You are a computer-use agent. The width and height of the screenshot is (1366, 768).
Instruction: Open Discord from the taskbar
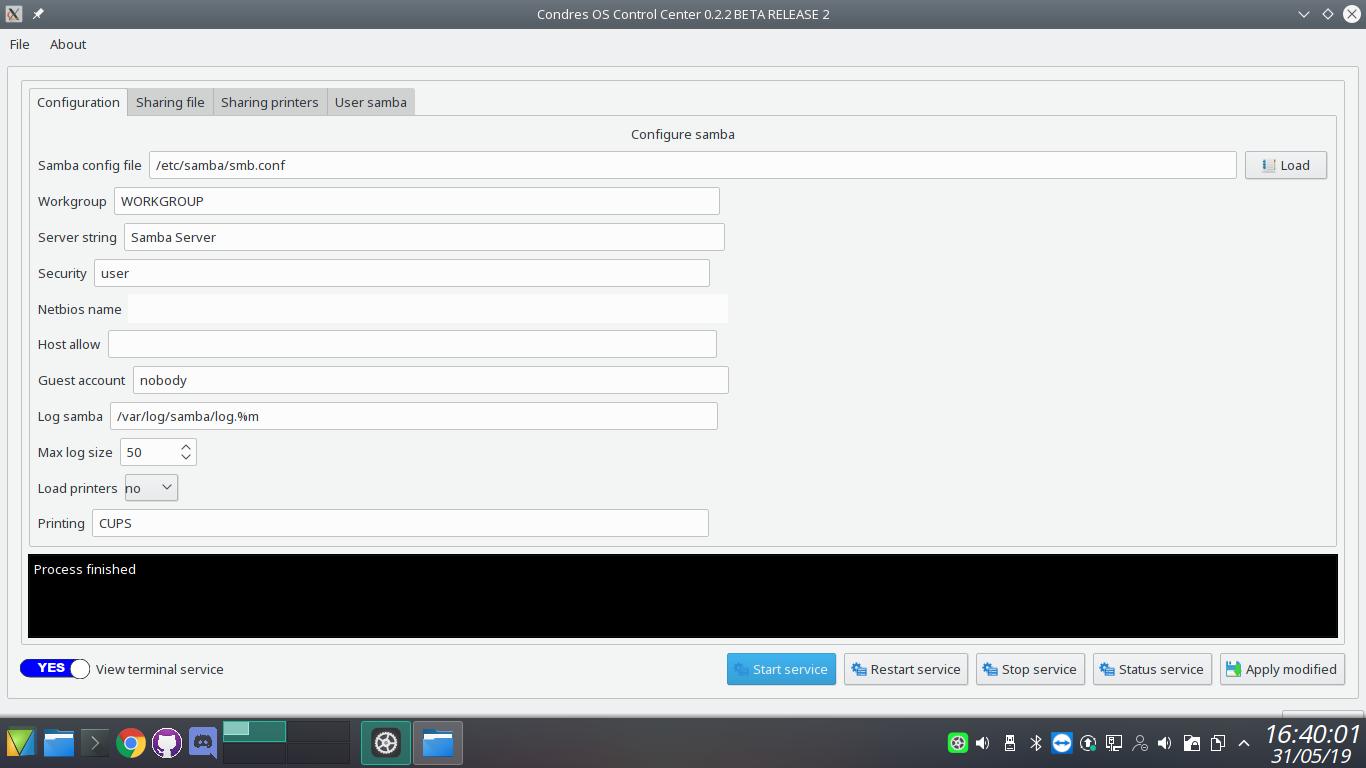tap(203, 743)
